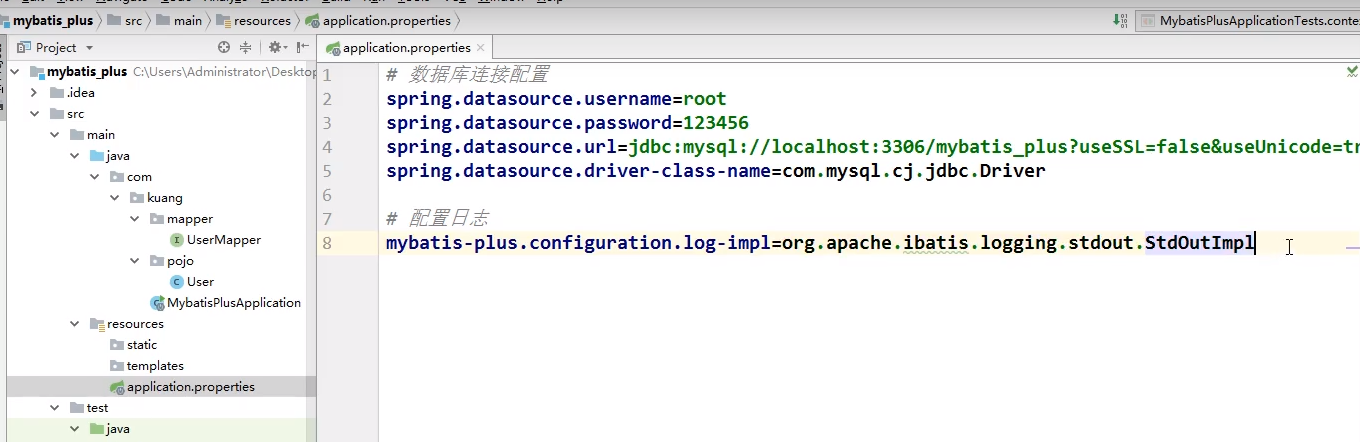This screenshot has width=1360, height=442.
Task: Open Project panel gear settings
Action: (276, 47)
